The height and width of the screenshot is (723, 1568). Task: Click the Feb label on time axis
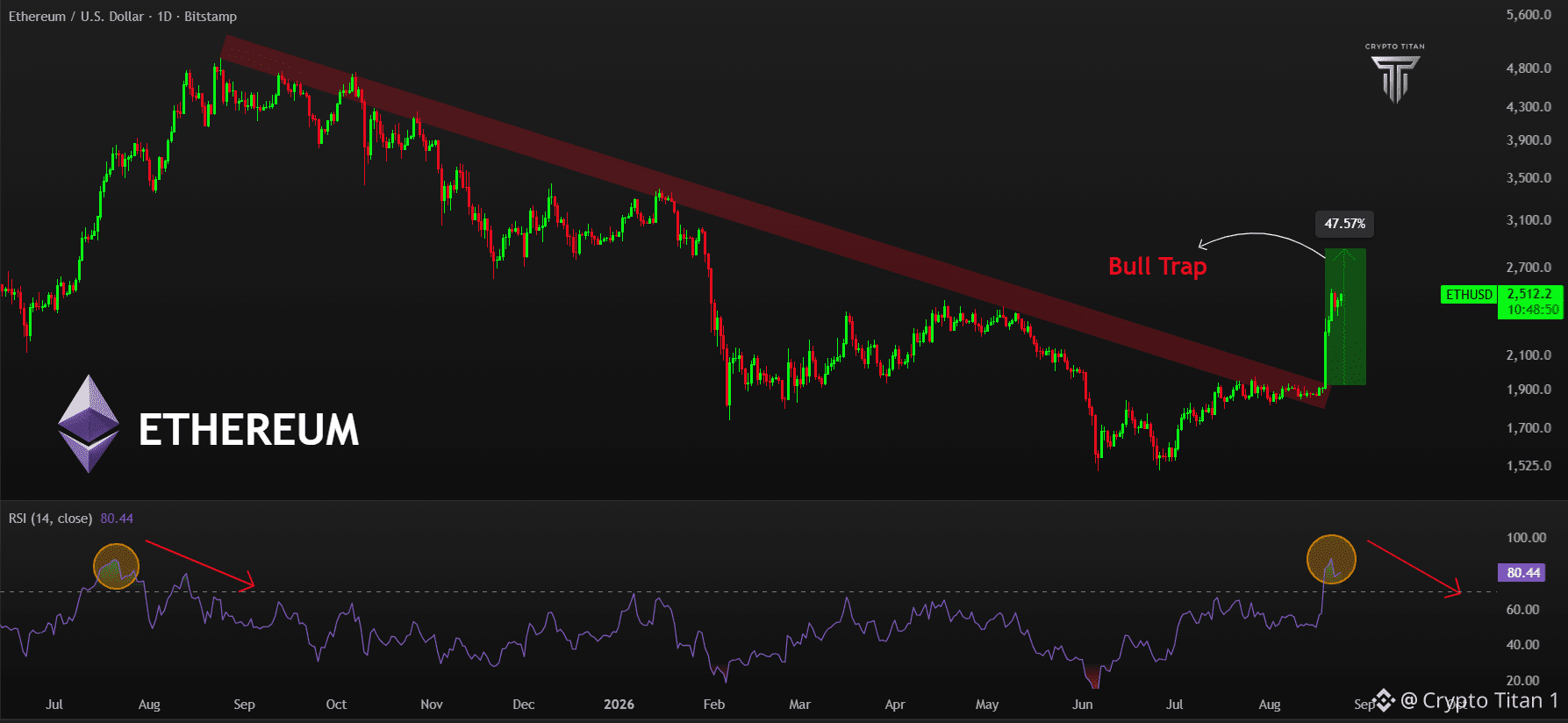pyautogui.click(x=714, y=705)
